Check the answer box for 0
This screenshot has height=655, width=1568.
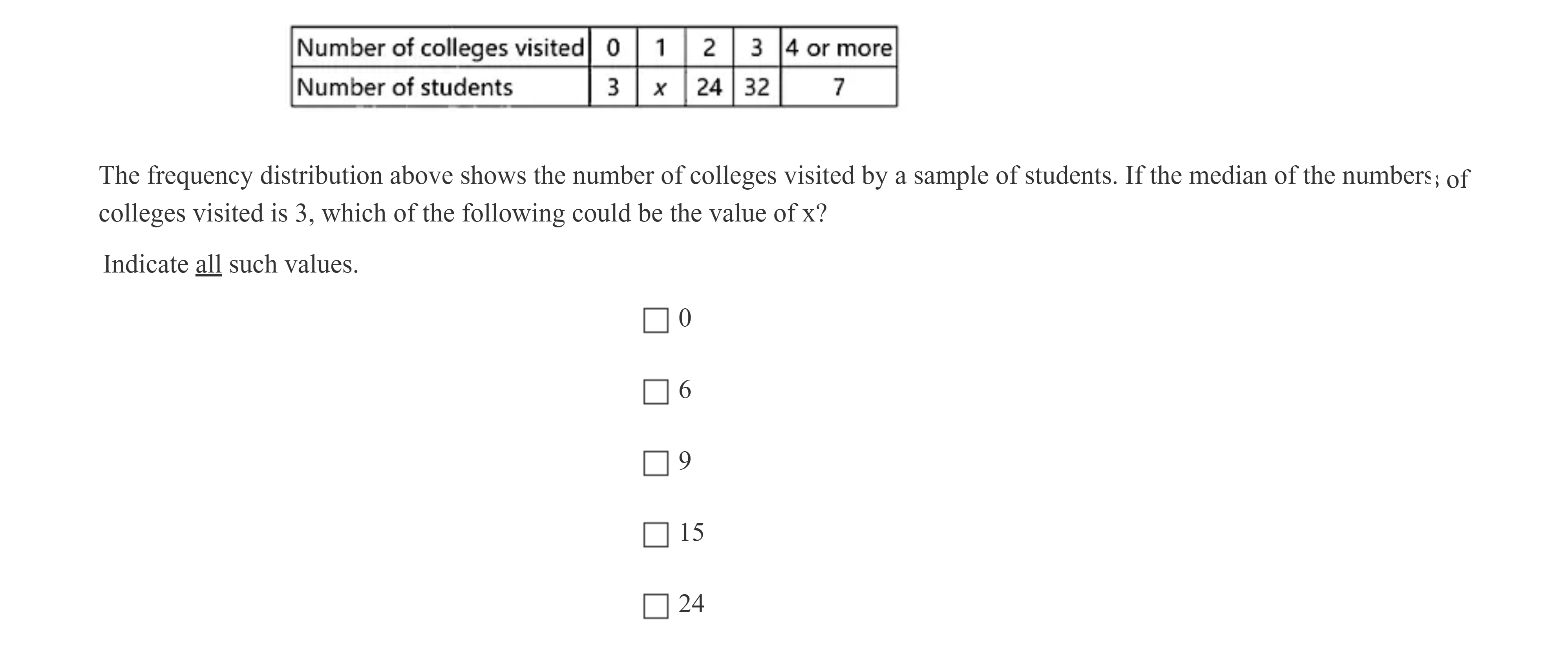click(x=656, y=320)
